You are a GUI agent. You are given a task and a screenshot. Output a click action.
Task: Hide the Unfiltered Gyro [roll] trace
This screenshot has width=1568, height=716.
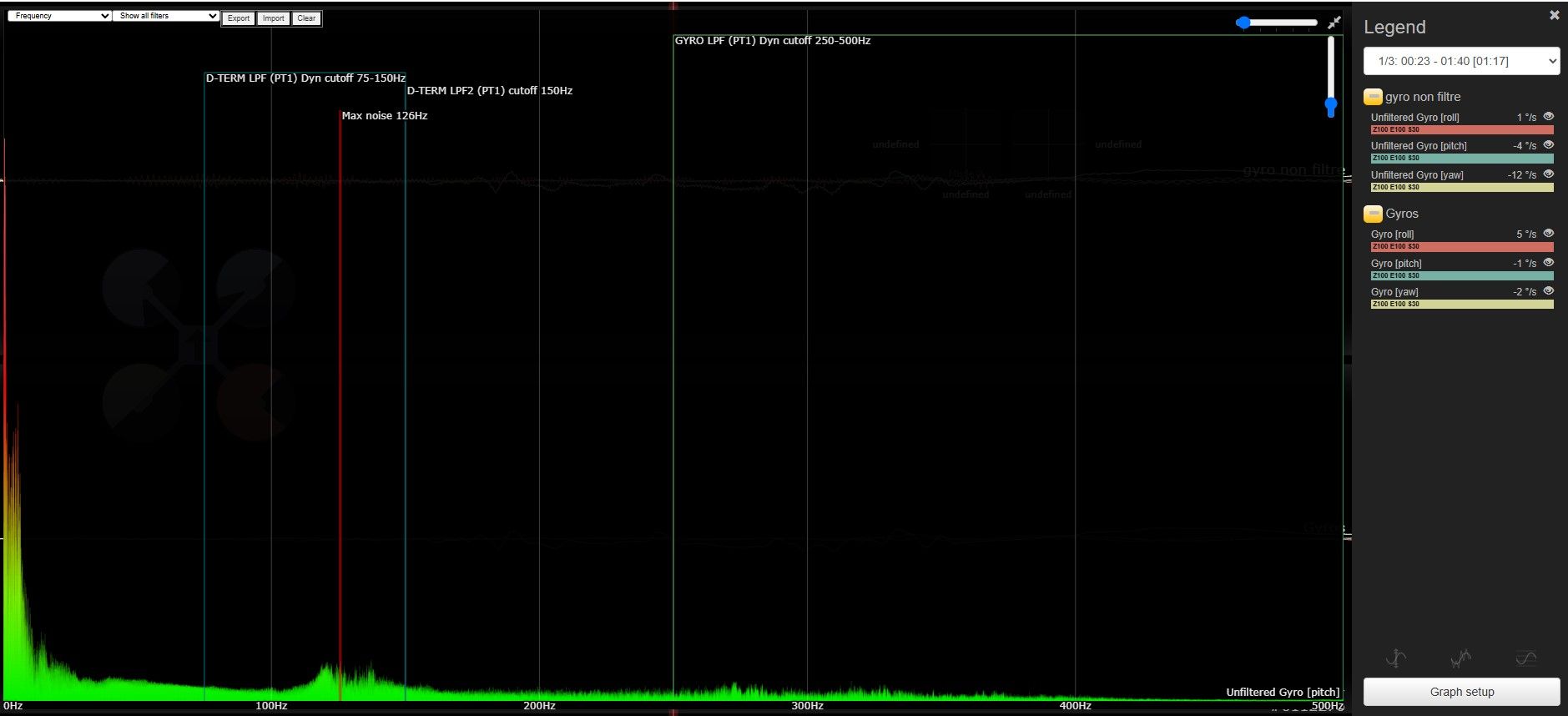tap(1548, 117)
